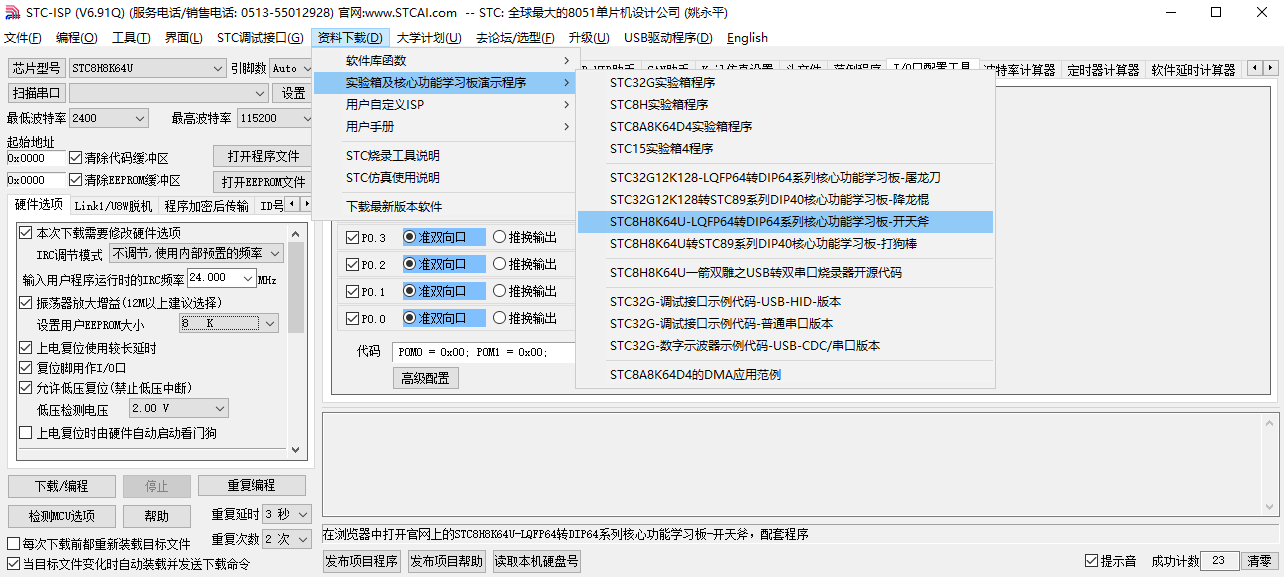Expand 用户手册 submenu
The width and height of the screenshot is (1284, 577).
point(444,126)
